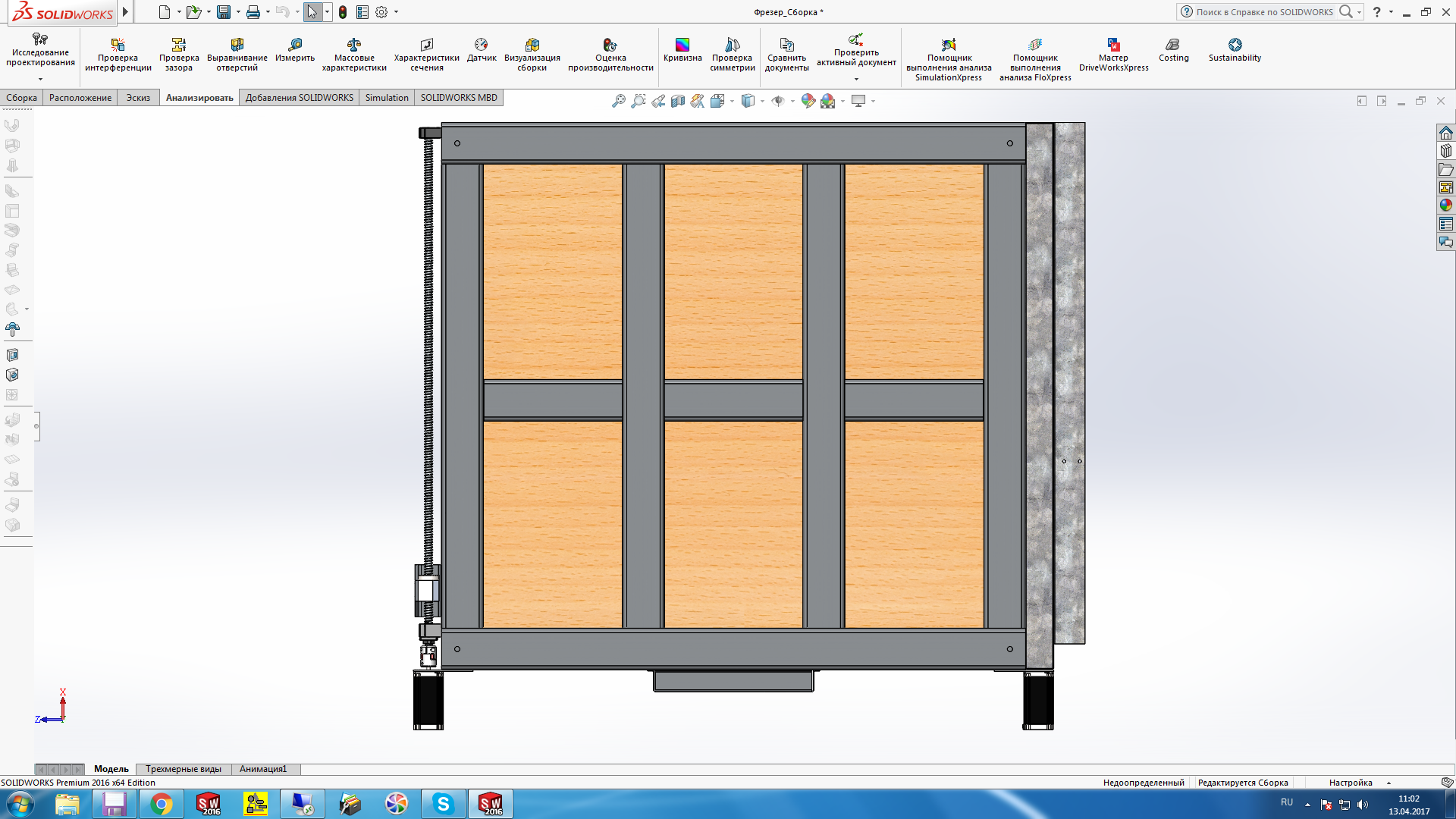Viewport: 1456px width, 819px height.
Task: Open Массовые характеристики (Mass Properties)
Action: (353, 54)
